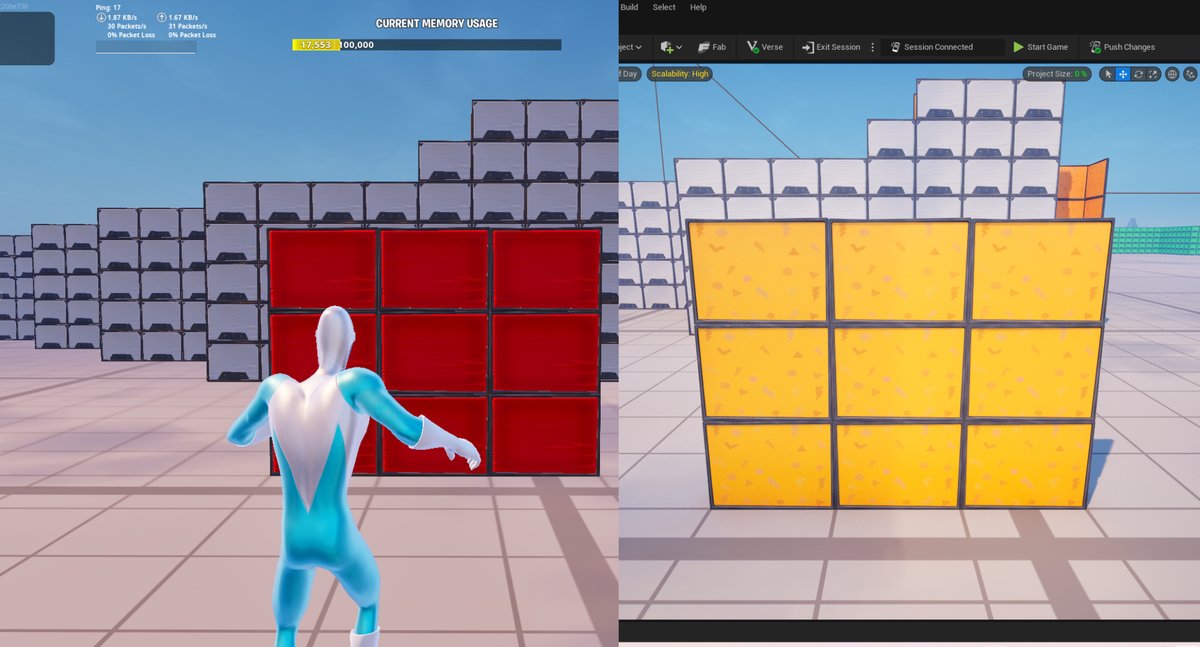Image resolution: width=1200 pixels, height=647 pixels.
Task: Click the download rate arrow icon
Action: point(101,17)
